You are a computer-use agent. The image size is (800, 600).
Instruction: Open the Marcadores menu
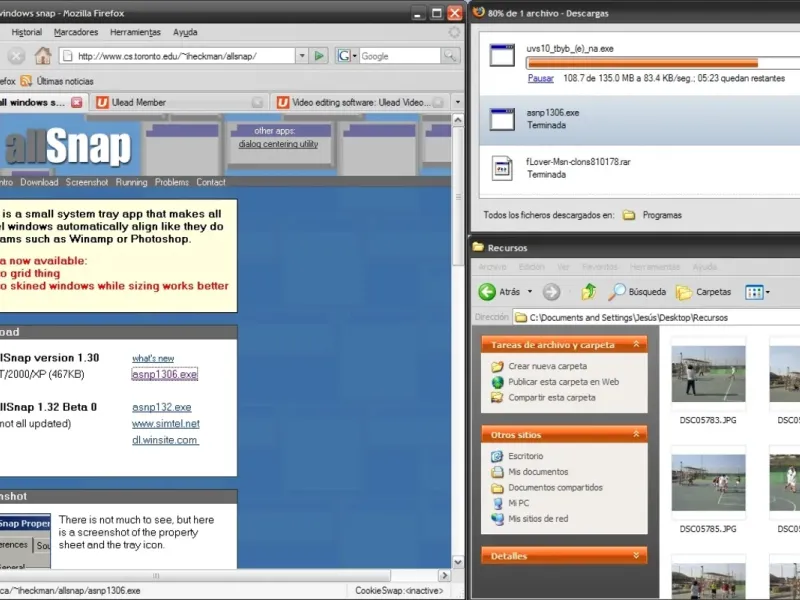(x=76, y=32)
